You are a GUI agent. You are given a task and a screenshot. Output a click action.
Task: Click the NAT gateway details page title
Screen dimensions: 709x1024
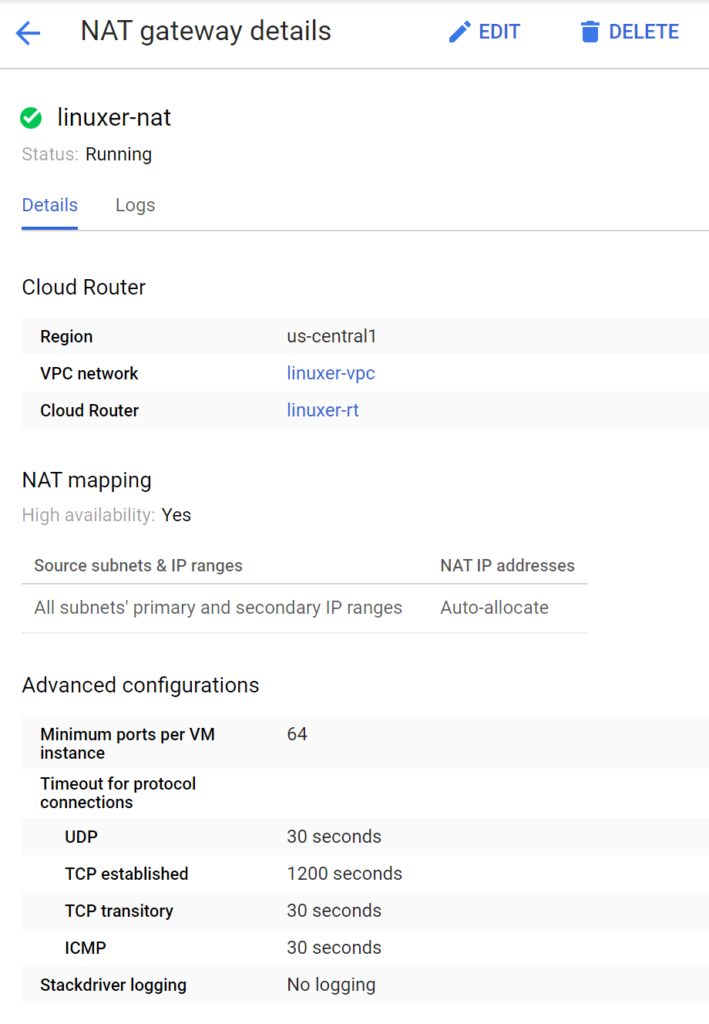(205, 32)
